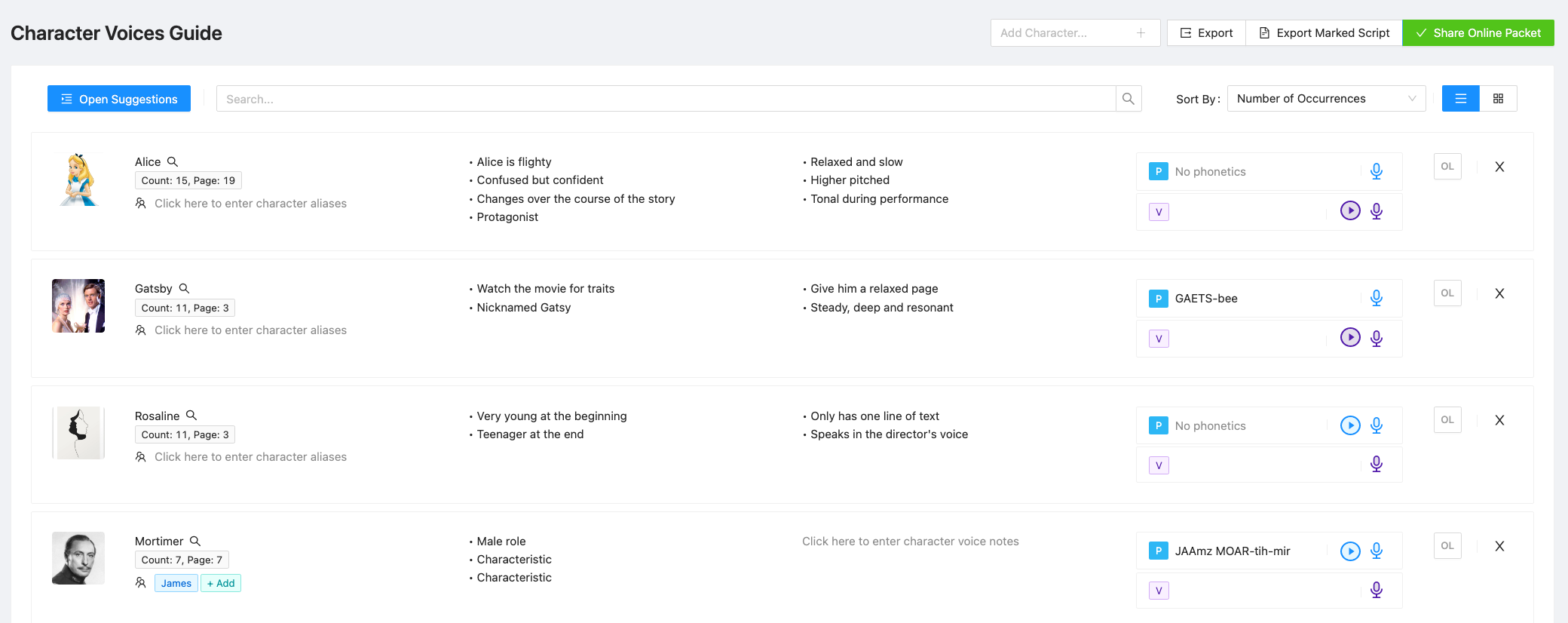The height and width of the screenshot is (623, 1568).
Task: Toggle the OL button for Alice
Action: pyautogui.click(x=1447, y=167)
